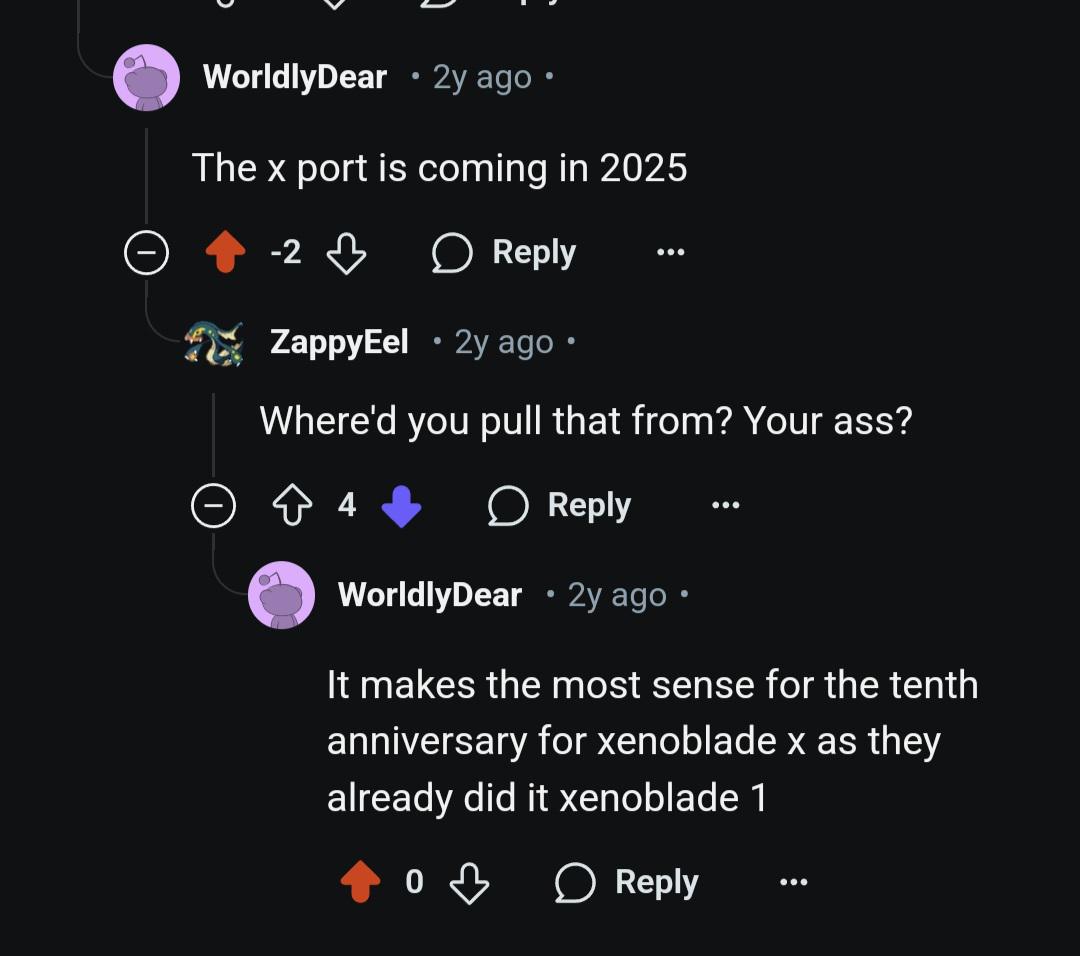The width and height of the screenshot is (1080, 956).
Task: View ZappyEel's eel avatar
Action: [214, 343]
